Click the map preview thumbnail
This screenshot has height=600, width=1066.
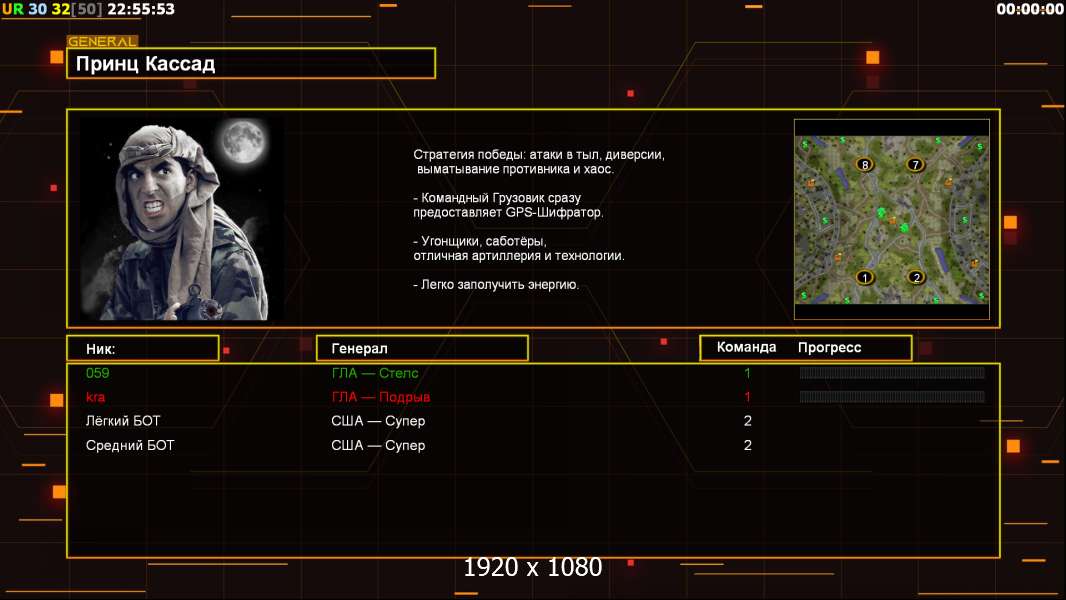(892, 219)
